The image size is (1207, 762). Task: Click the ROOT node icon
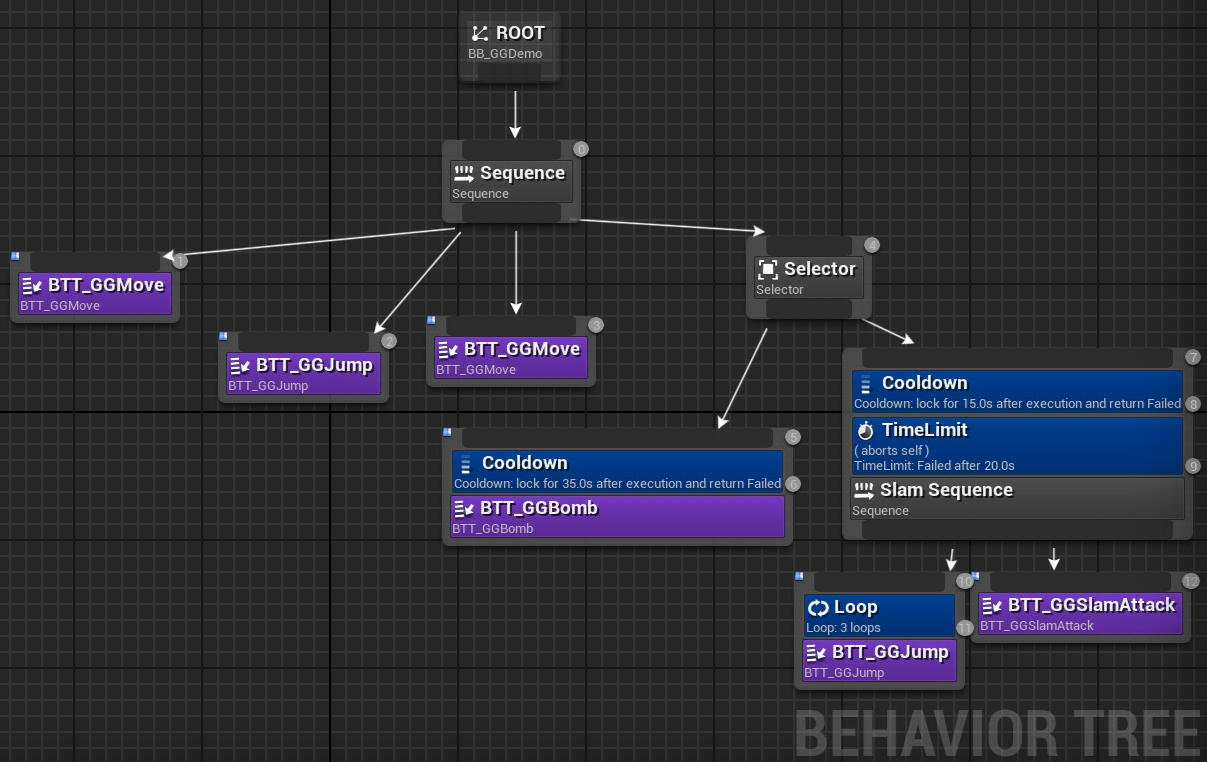tap(481, 34)
